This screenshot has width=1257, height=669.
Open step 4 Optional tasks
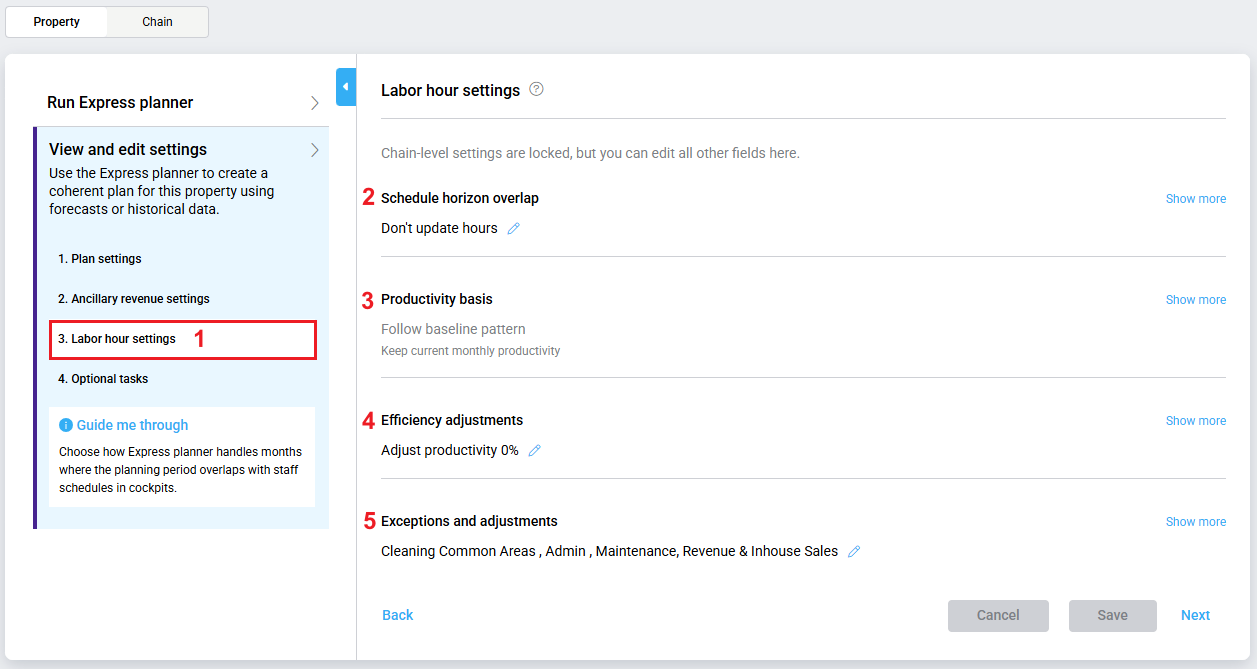pos(103,379)
